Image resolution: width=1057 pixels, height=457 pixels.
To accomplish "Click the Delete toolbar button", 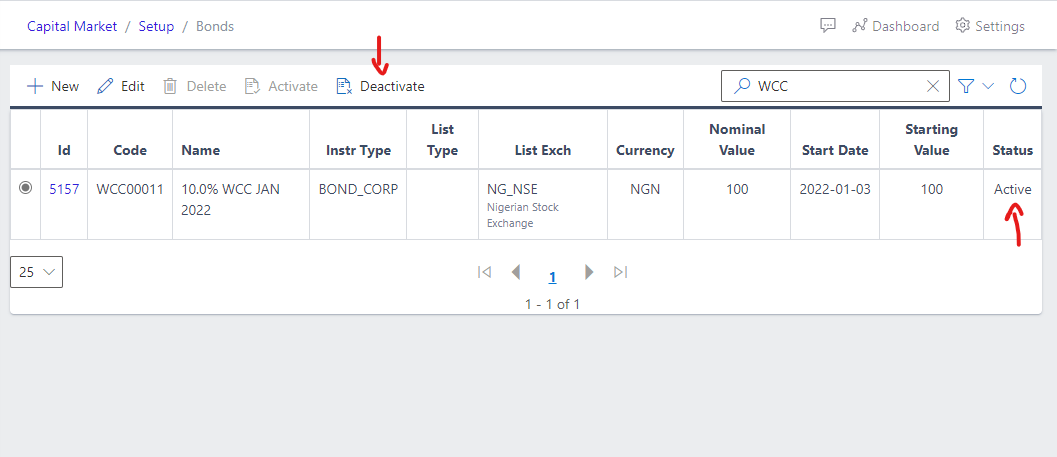I will pos(194,86).
